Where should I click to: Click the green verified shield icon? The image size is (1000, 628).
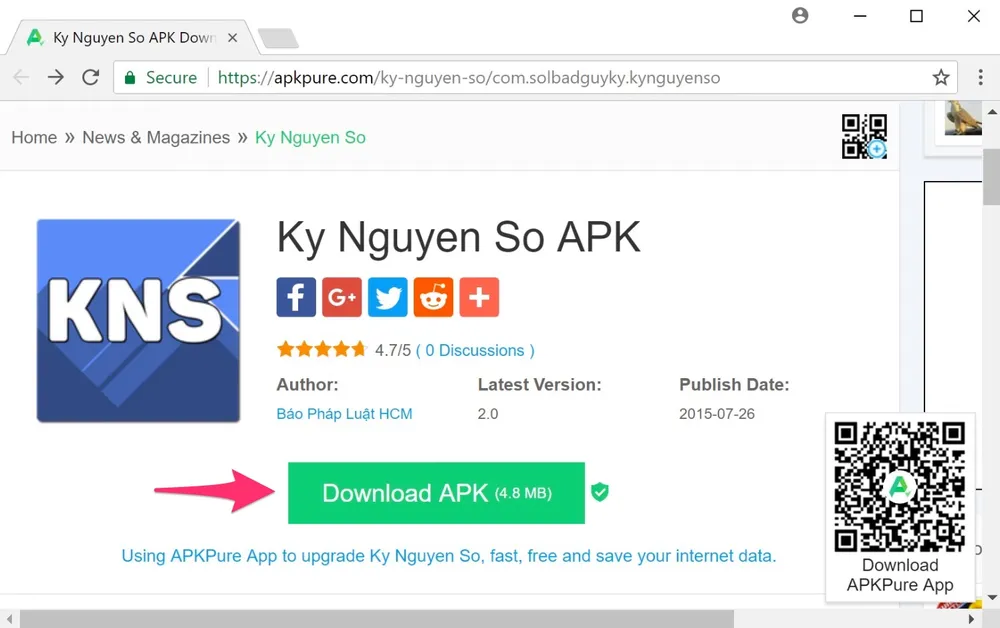[x=599, y=492]
